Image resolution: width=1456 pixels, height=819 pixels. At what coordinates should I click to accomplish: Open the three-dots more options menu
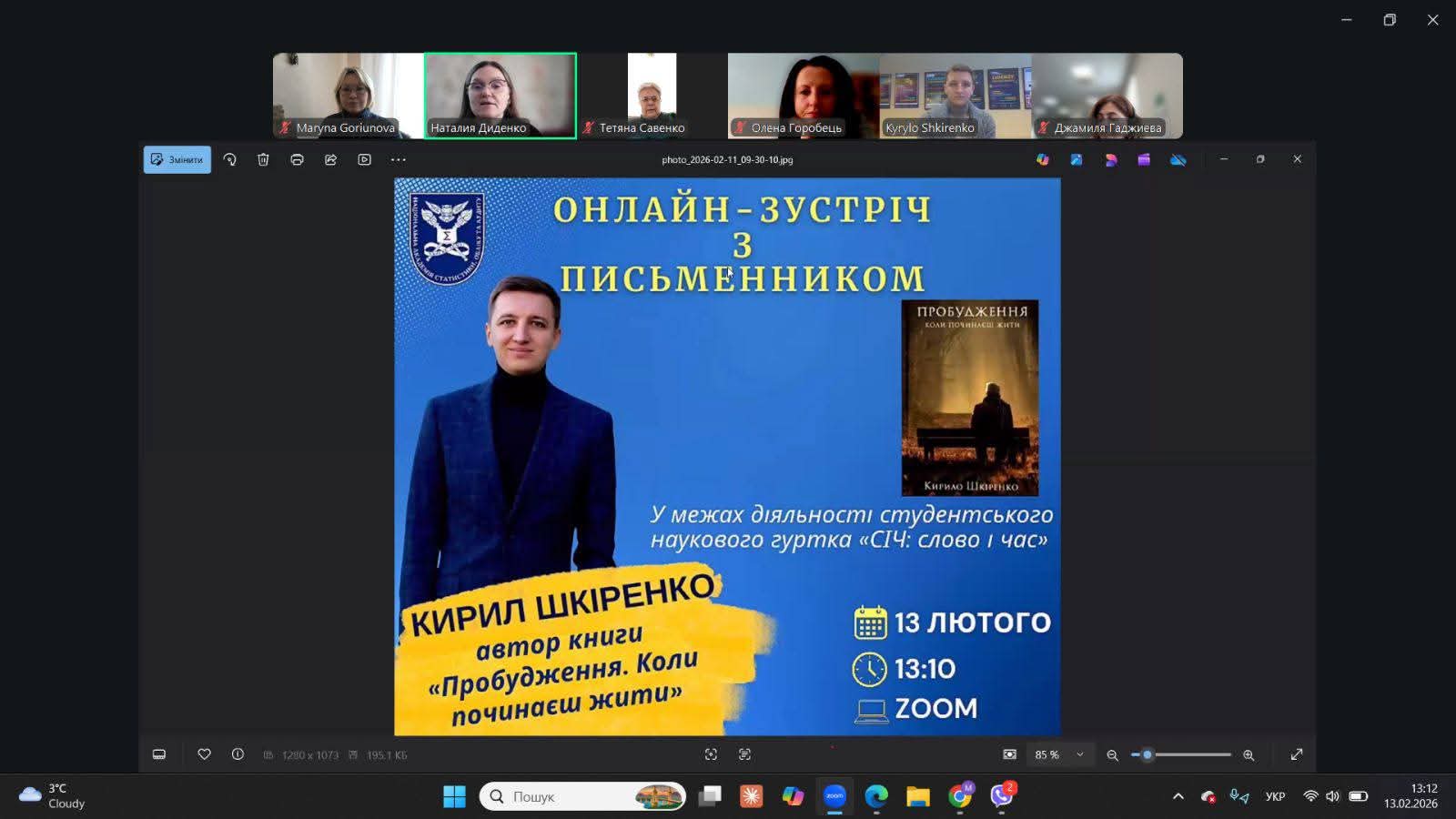(399, 159)
